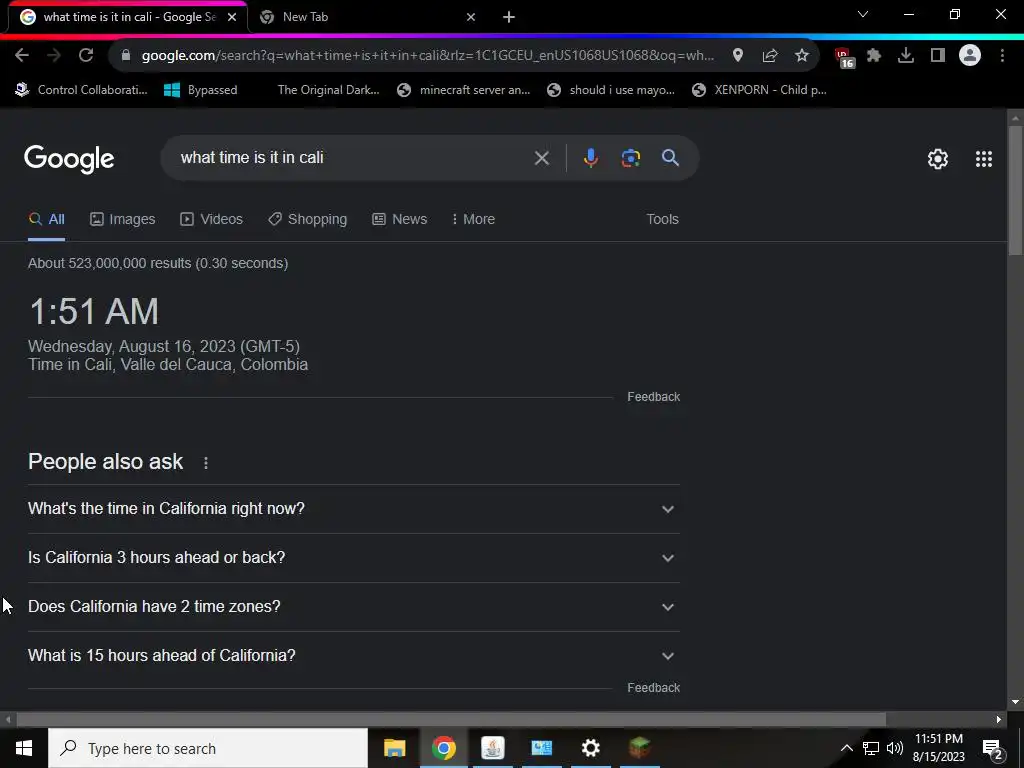Click the location pin icon in address bar
Screen dimensions: 1024x768
point(737,56)
